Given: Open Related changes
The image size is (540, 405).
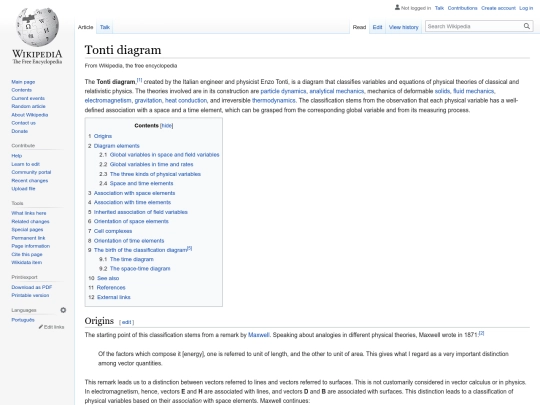Looking at the screenshot, I should click(x=30, y=221).
